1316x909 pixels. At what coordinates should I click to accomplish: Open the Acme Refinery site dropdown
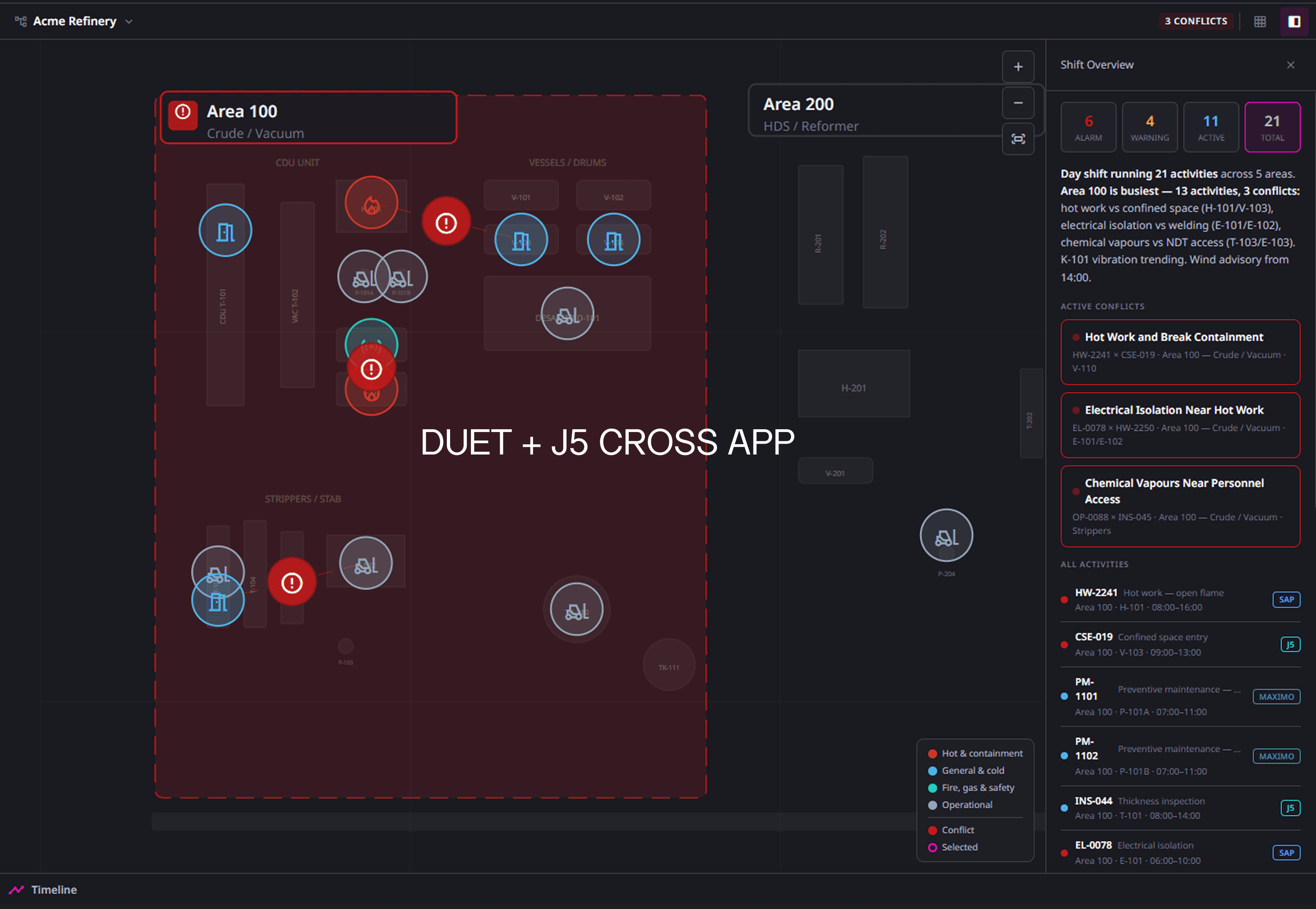point(74,21)
